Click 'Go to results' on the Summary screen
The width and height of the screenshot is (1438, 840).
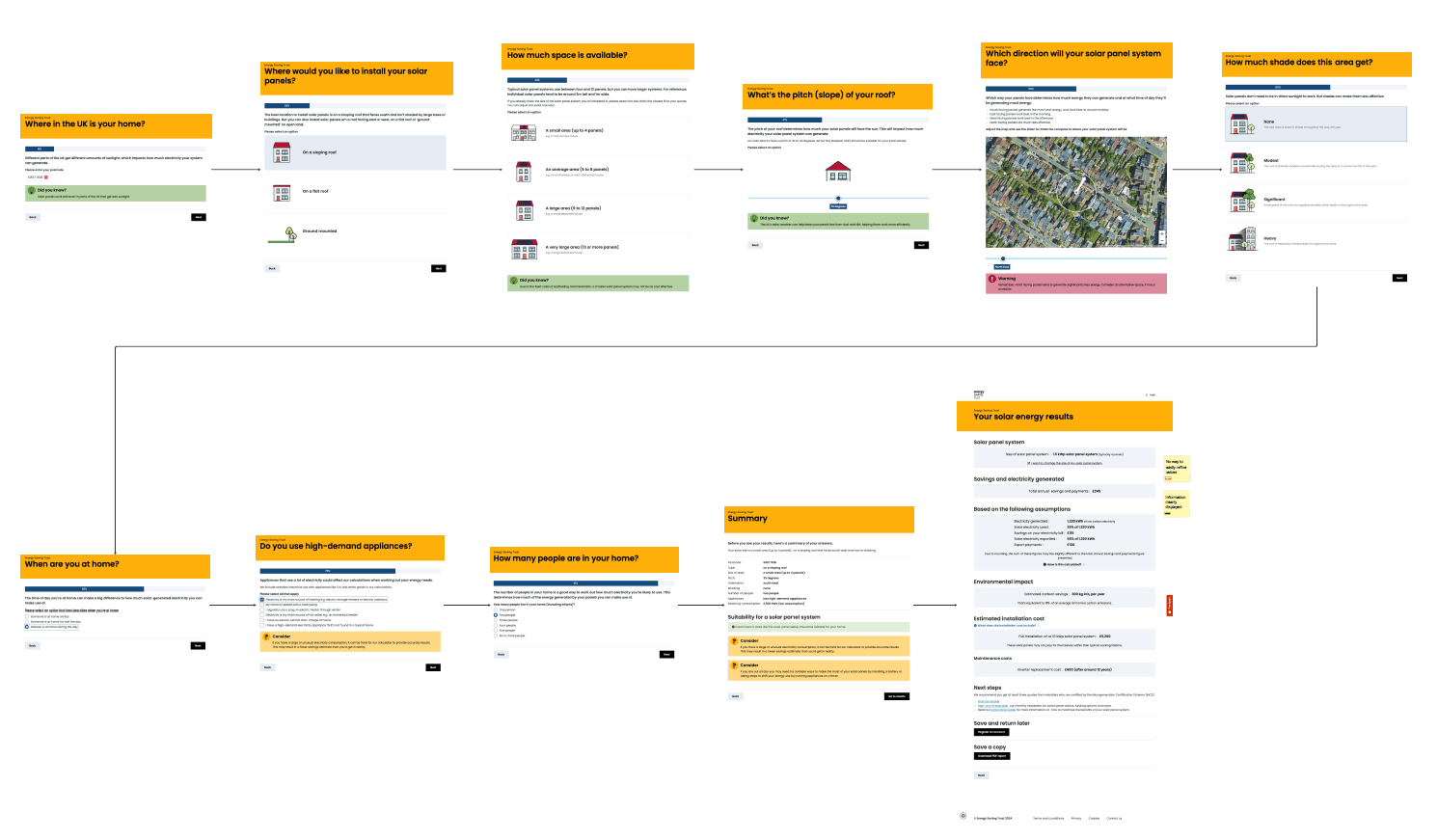897,696
